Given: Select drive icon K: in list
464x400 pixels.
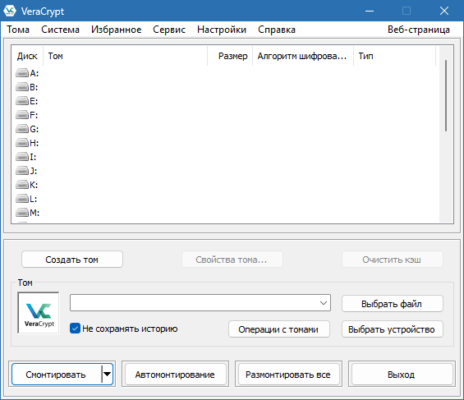Looking at the screenshot, I should click(x=22, y=185).
